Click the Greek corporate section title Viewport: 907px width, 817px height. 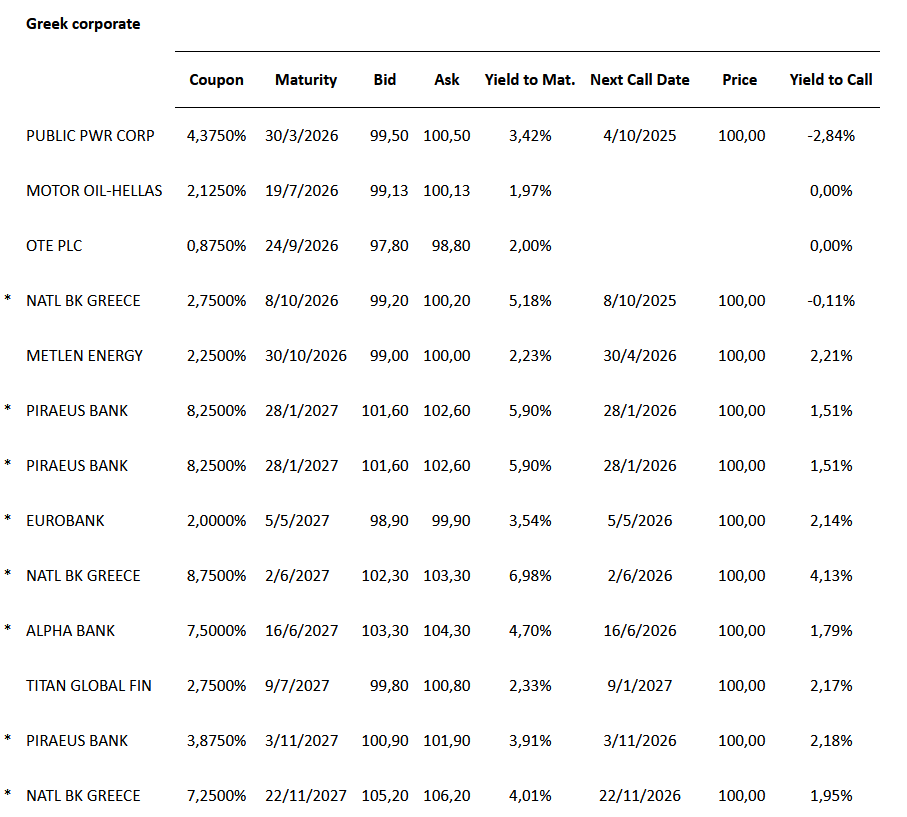pos(83,24)
